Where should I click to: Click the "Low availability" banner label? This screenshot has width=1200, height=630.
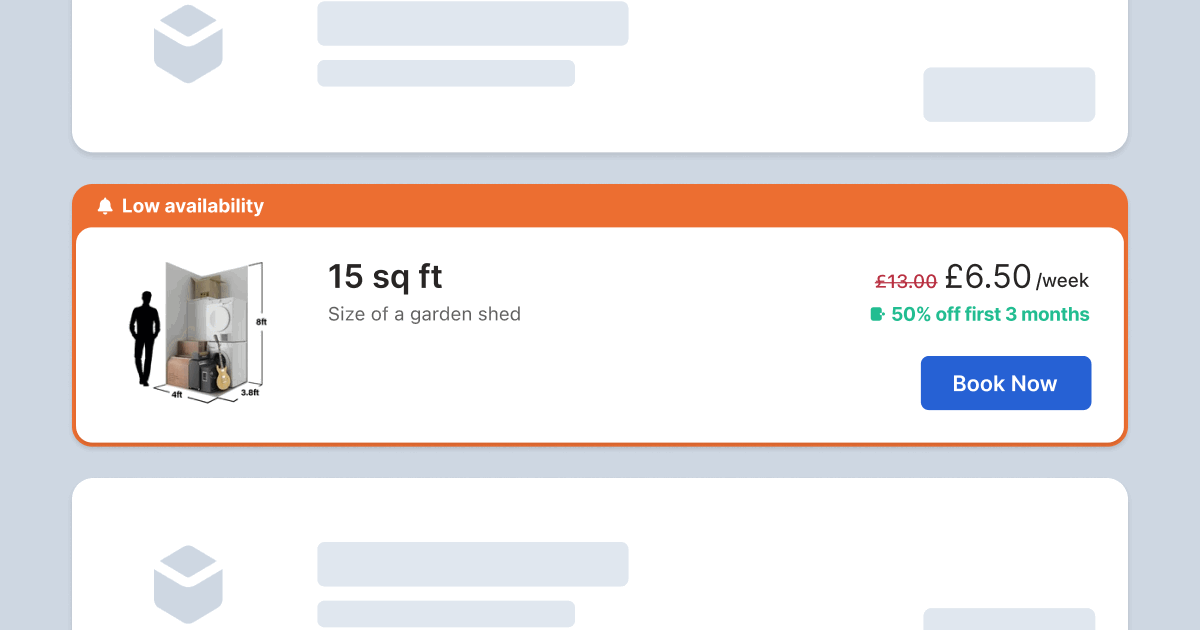192,206
